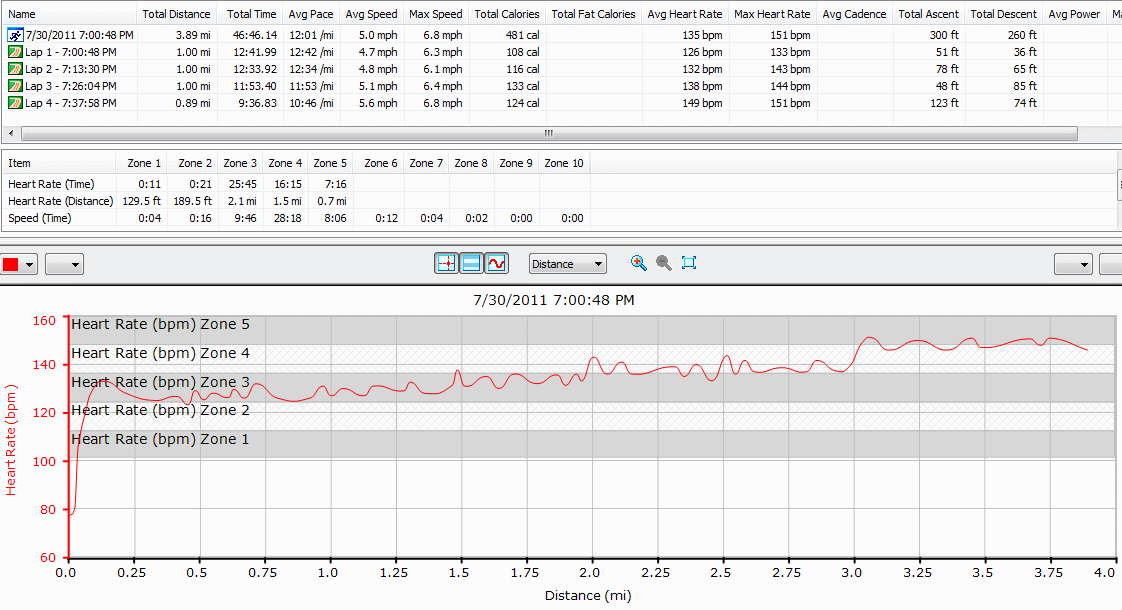1122x610 pixels.
Task: Click the Lap 1 flag icon
Action: point(15,52)
